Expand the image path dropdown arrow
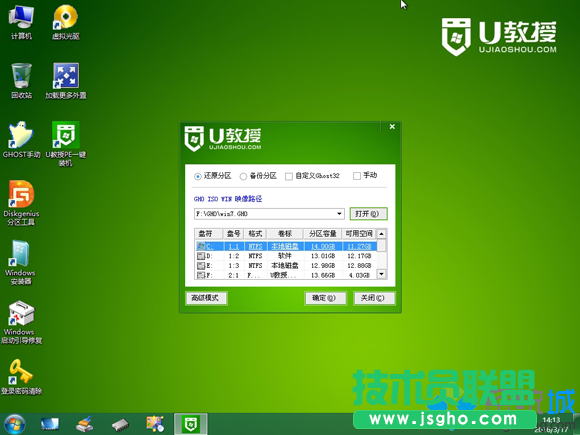The width and height of the screenshot is (580, 435). click(339, 214)
